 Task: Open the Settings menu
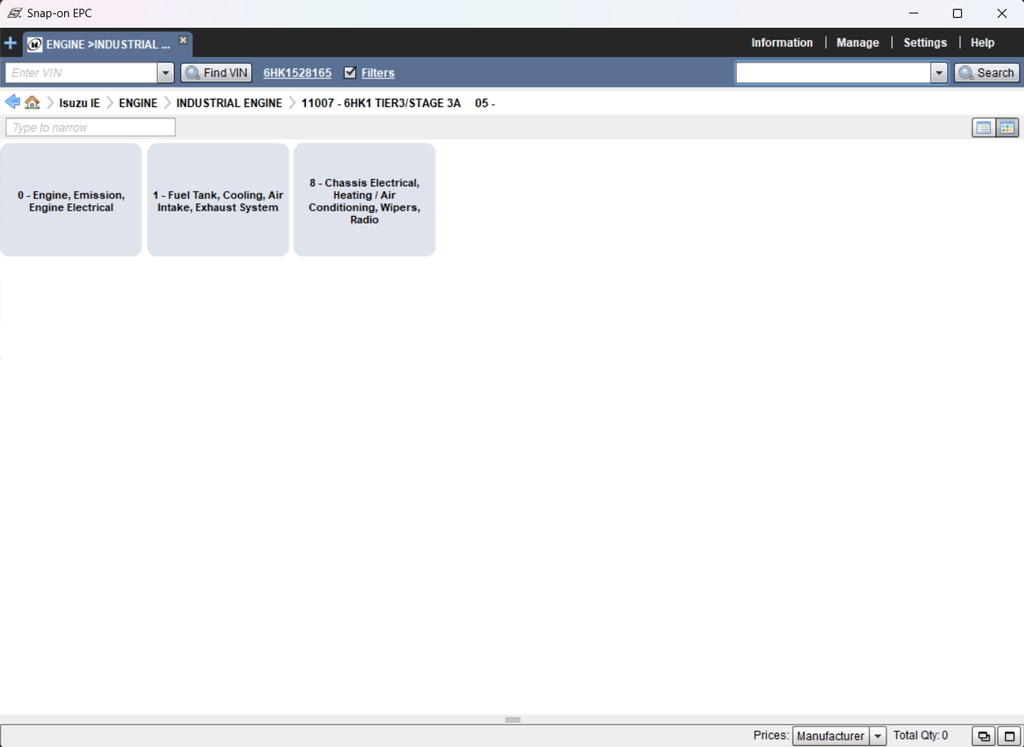[924, 43]
